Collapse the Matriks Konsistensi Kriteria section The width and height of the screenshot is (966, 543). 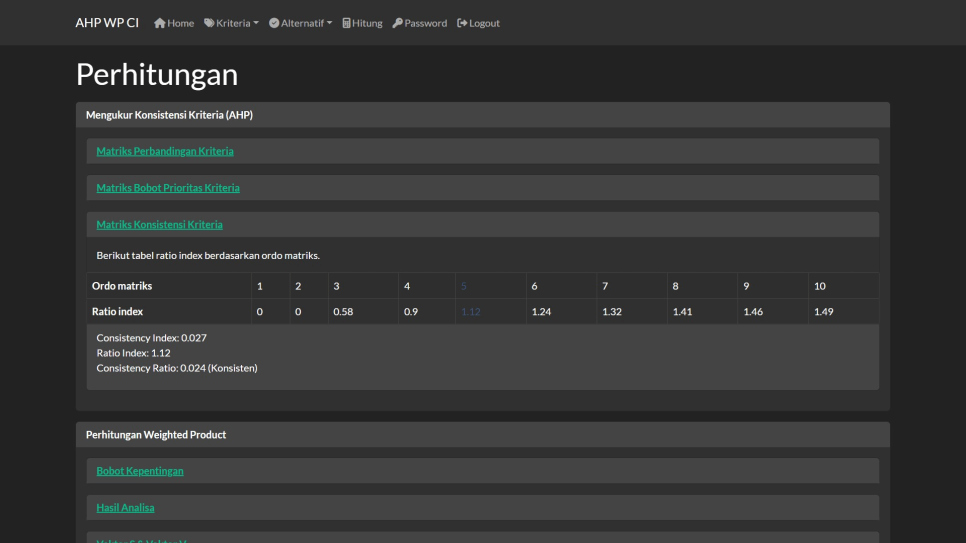point(159,225)
